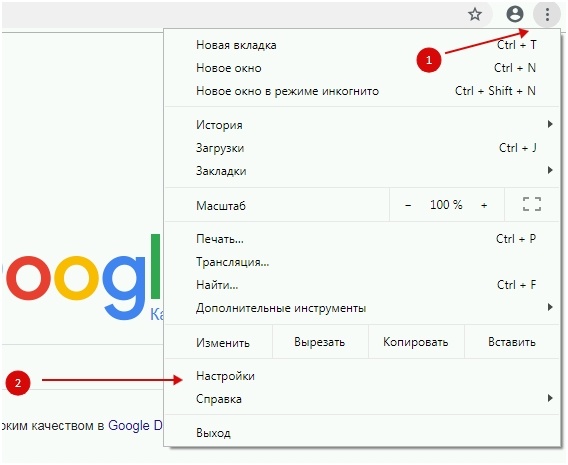This screenshot has height=465, width=568.
Task: Increase zoom with the plus button
Action: (x=484, y=205)
